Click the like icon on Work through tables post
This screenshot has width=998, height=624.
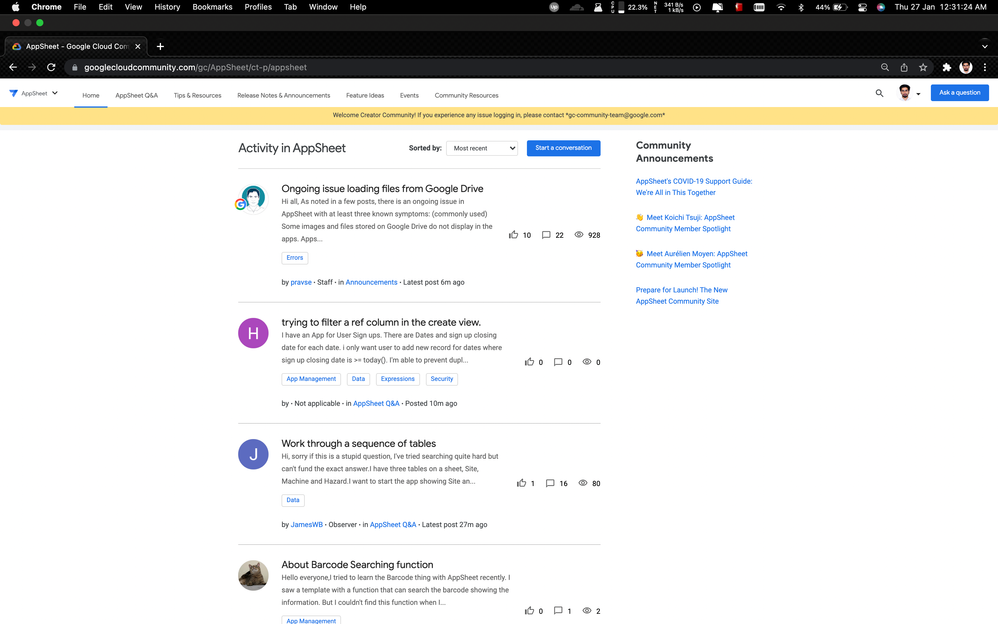521,483
